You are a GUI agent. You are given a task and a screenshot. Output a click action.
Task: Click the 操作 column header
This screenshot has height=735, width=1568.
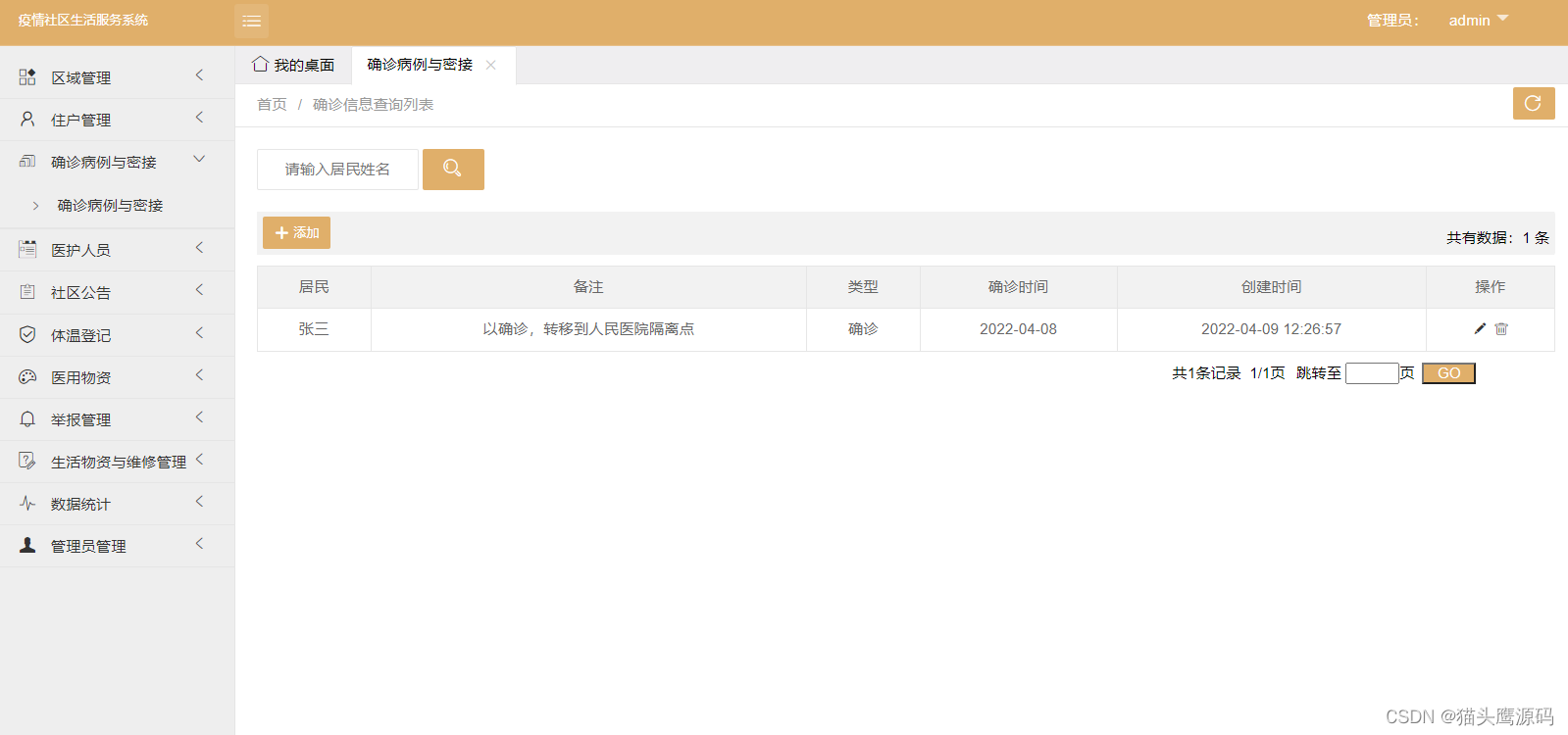1490,287
